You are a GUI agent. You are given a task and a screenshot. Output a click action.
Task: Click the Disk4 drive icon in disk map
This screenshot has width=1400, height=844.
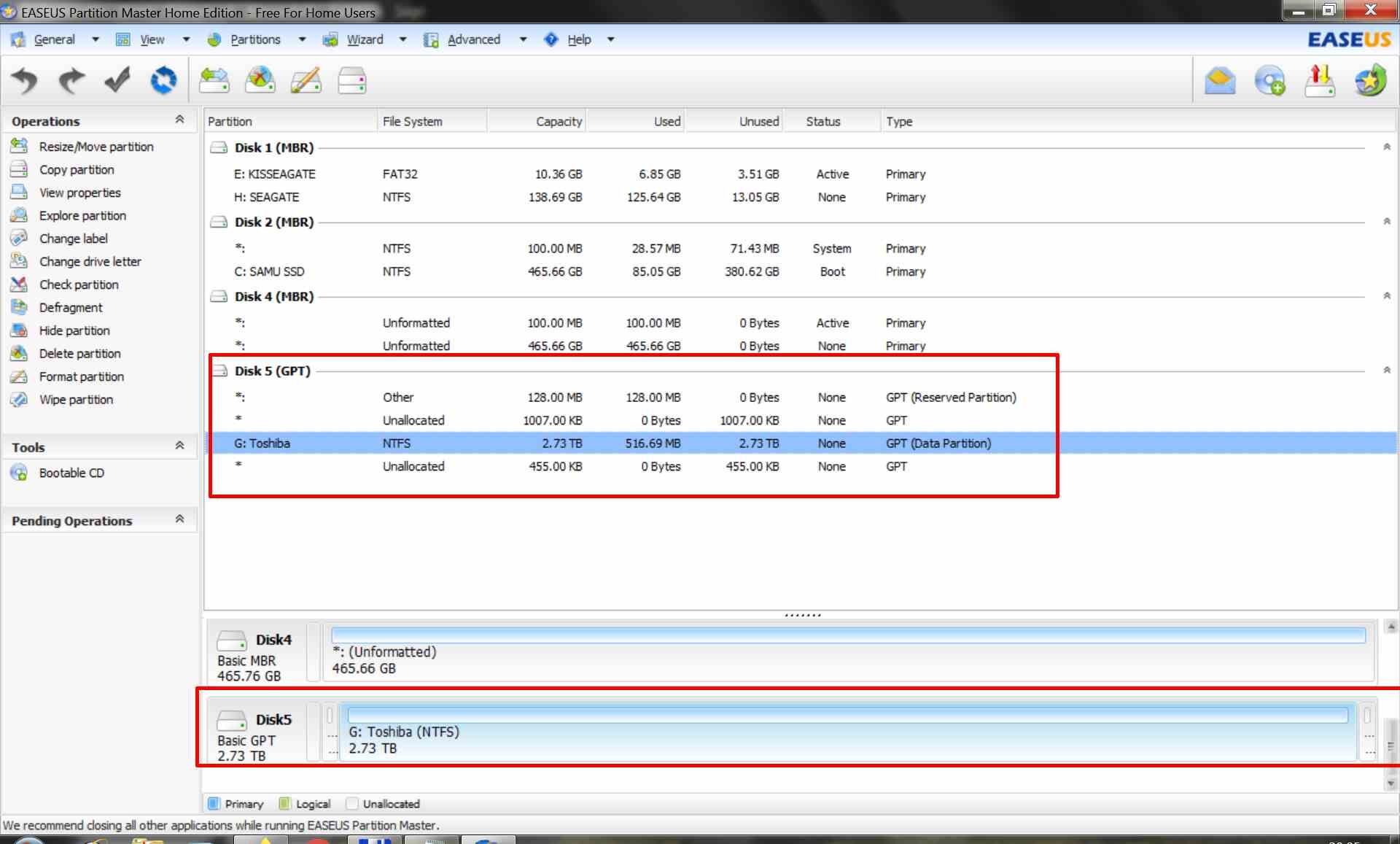coord(232,640)
